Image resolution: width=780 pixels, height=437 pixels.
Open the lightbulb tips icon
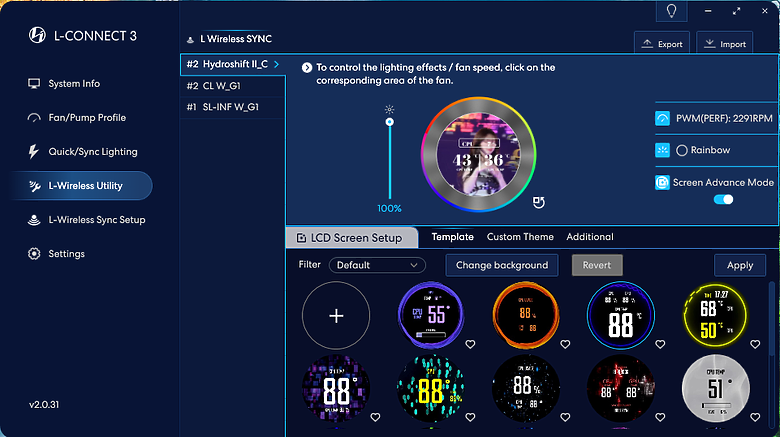point(672,11)
